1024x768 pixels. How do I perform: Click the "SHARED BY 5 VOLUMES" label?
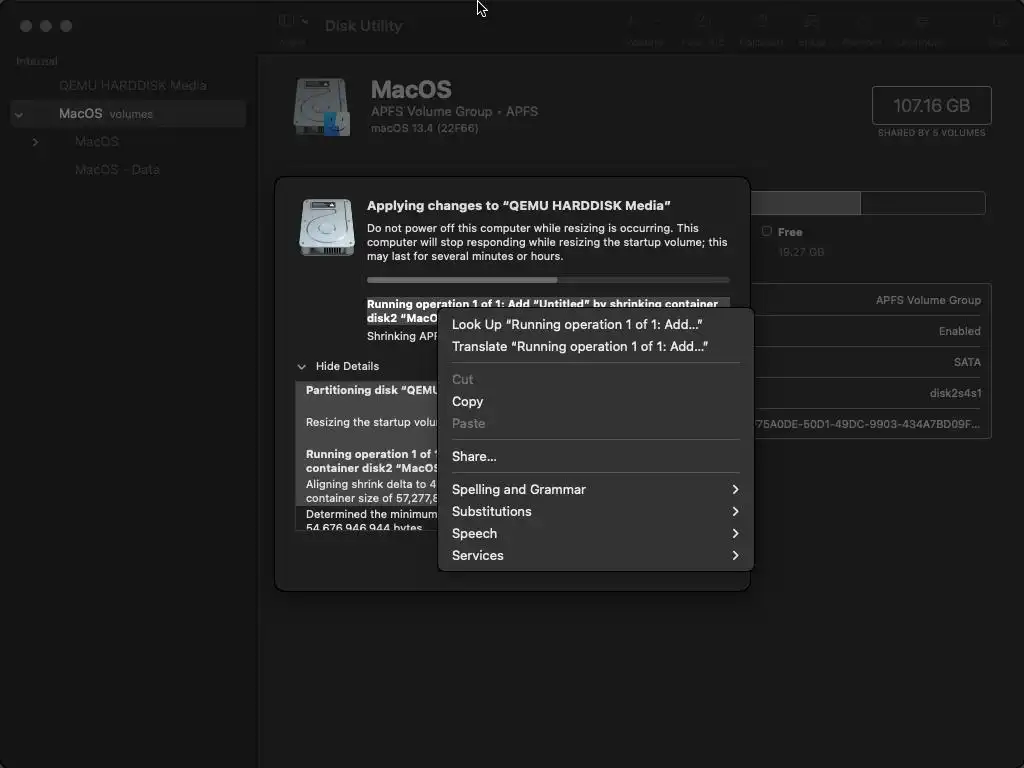click(932, 133)
